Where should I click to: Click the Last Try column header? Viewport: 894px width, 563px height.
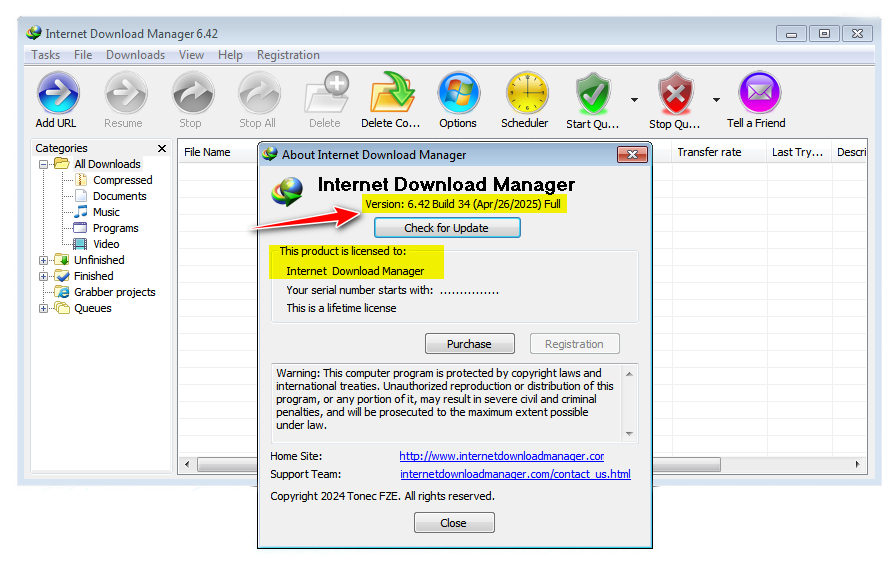pos(798,152)
